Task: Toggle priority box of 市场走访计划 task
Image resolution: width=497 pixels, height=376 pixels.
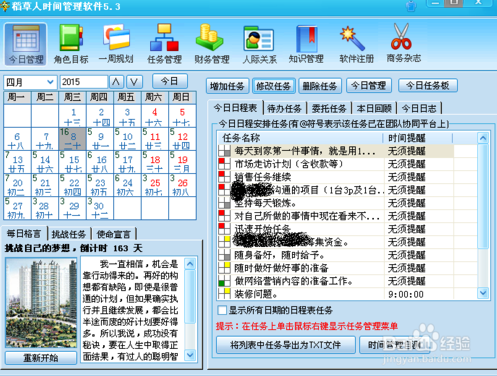Action: pos(224,164)
